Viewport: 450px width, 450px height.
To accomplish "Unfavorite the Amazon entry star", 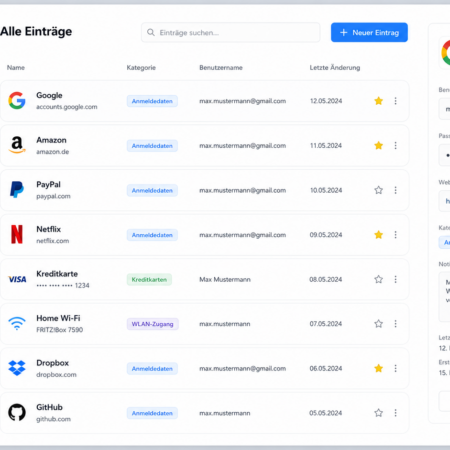I will (x=378, y=145).
